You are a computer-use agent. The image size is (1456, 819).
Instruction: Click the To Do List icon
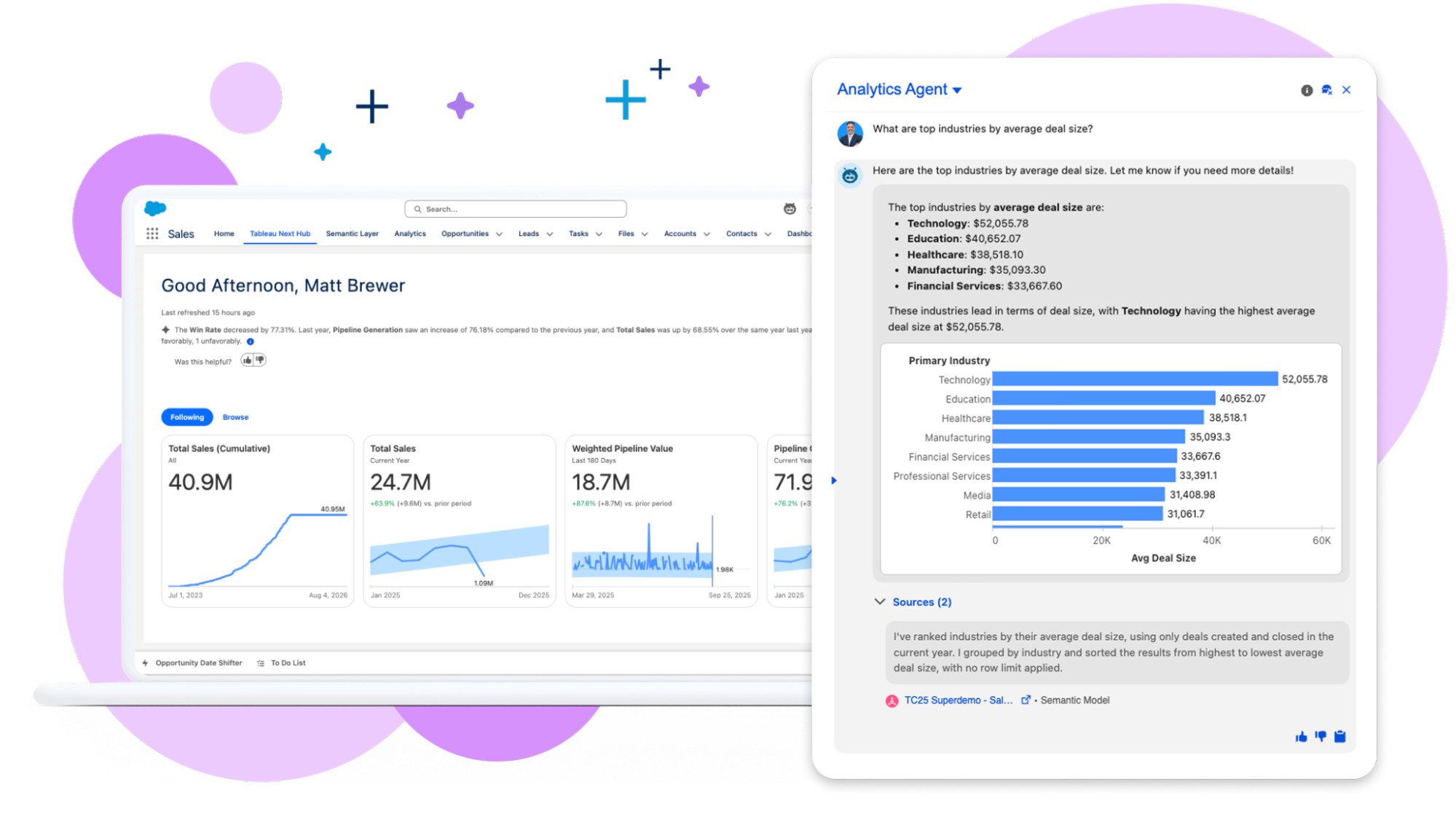261,663
